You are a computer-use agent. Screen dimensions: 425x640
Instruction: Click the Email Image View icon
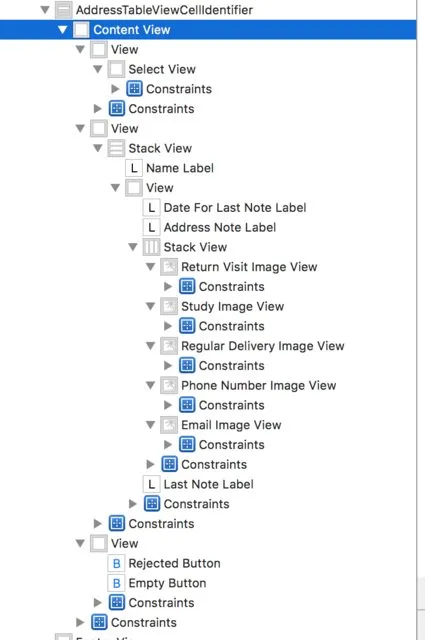coord(169,425)
